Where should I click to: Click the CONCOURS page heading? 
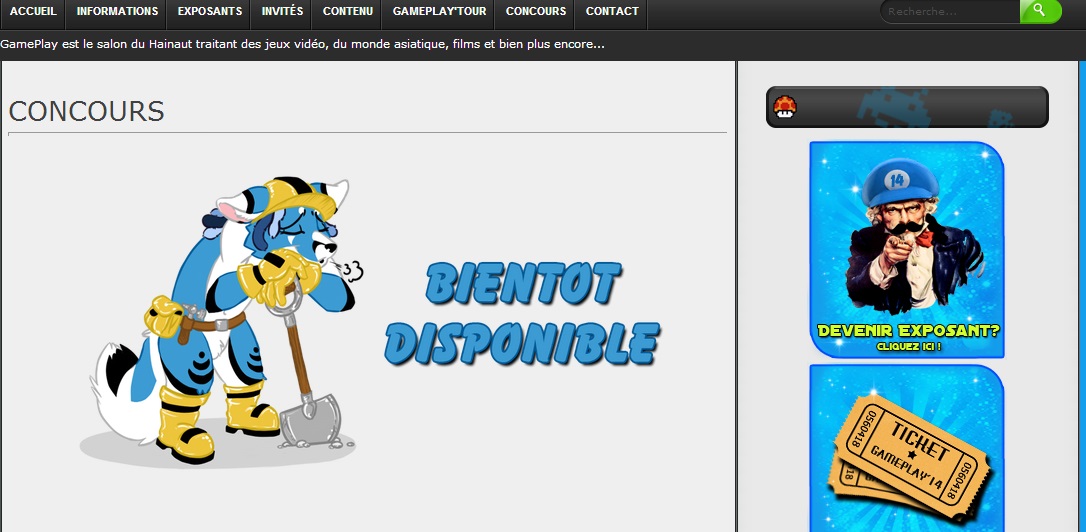tap(86, 111)
